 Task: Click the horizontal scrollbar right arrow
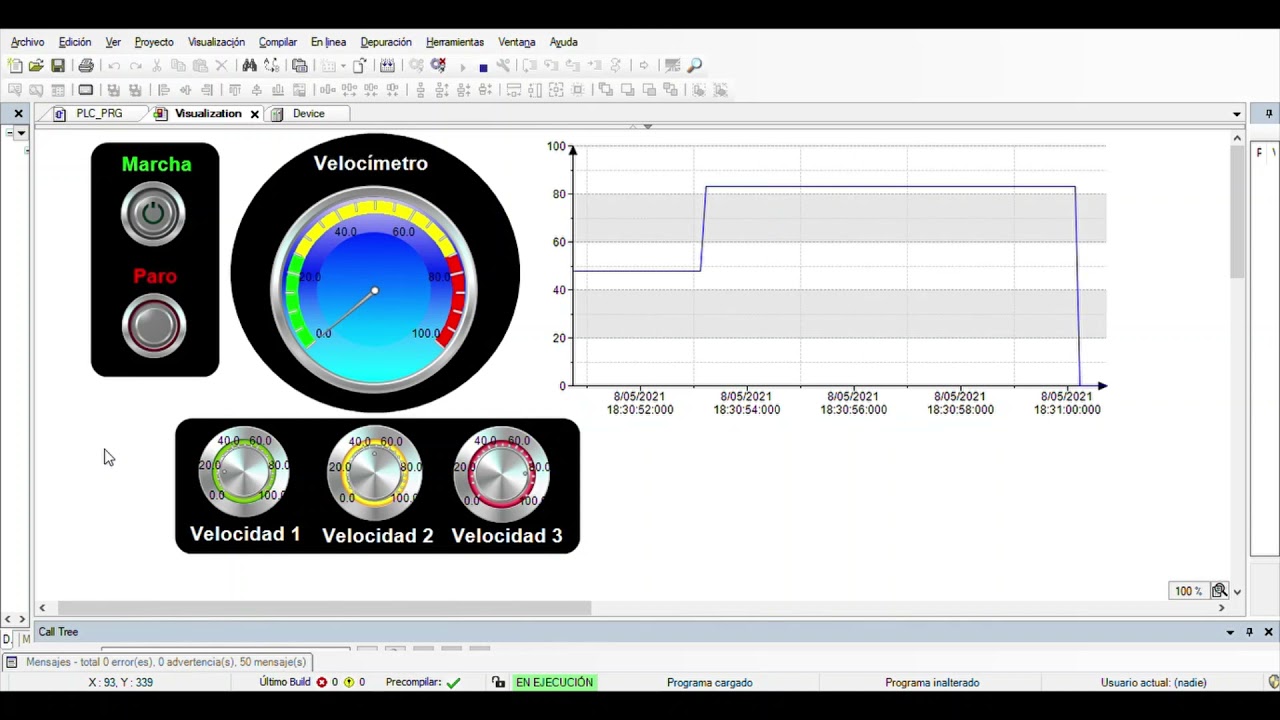coord(1221,608)
